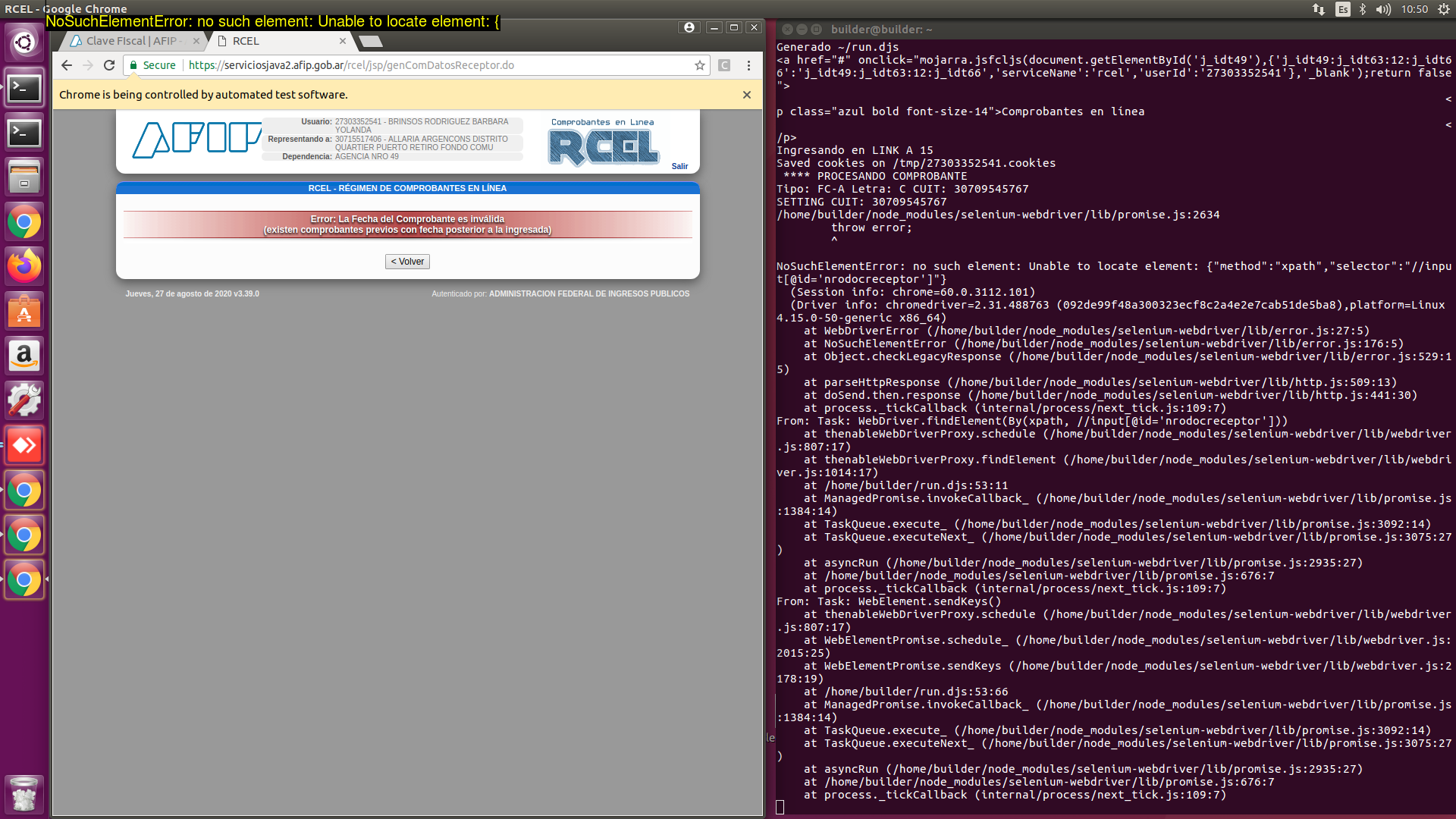Screen dimensions: 1456x819
Task: Open the clock showing 10:50
Action: click(1414, 9)
